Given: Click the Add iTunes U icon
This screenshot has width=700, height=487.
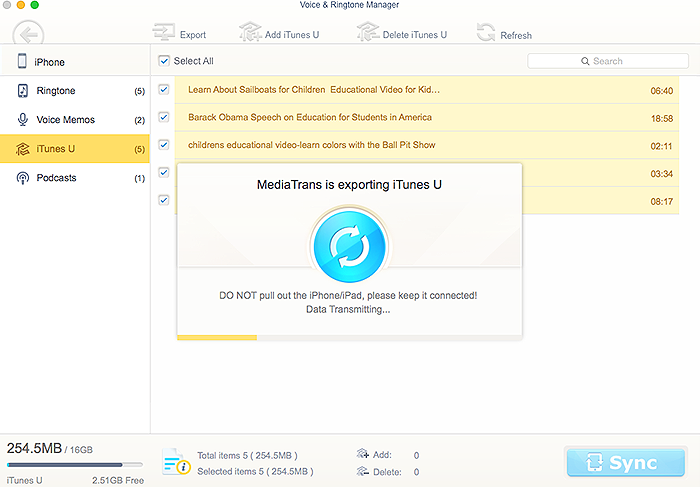Looking at the screenshot, I should [x=250, y=32].
